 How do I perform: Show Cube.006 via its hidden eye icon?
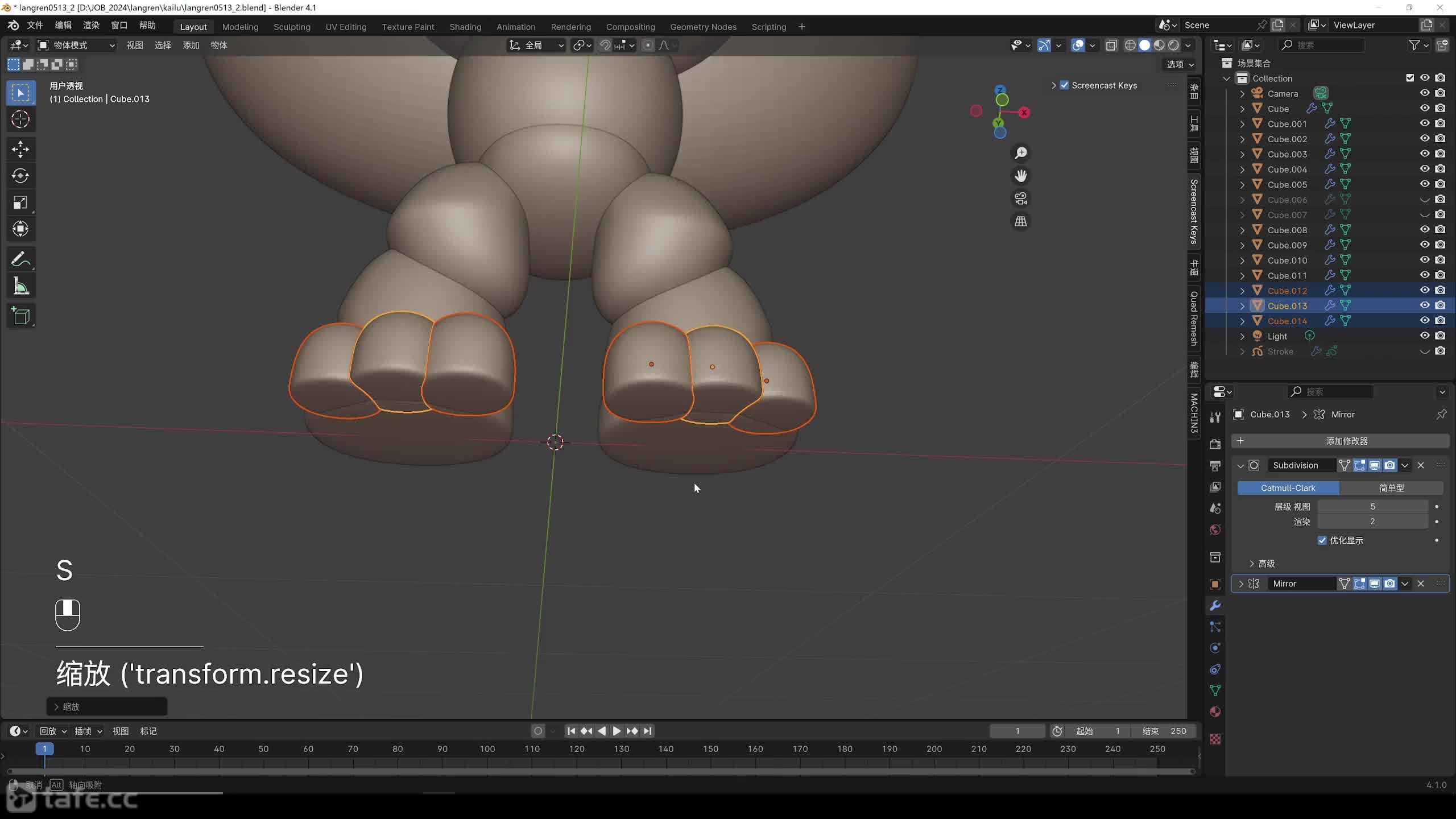(1425, 200)
